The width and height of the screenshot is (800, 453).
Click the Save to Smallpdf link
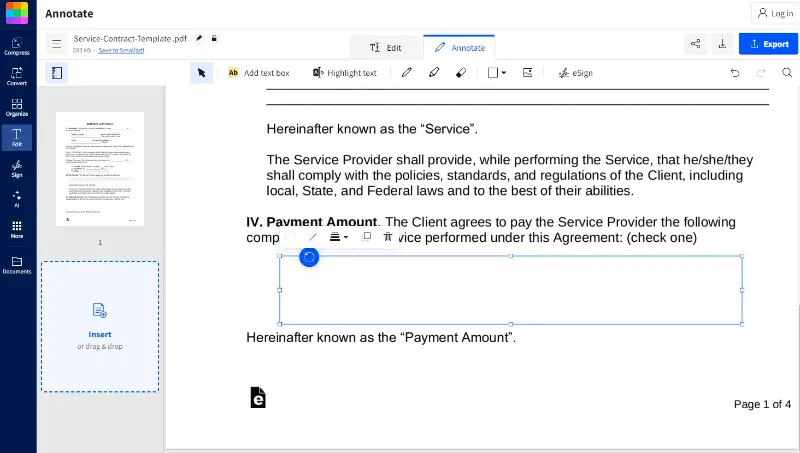coord(121,51)
